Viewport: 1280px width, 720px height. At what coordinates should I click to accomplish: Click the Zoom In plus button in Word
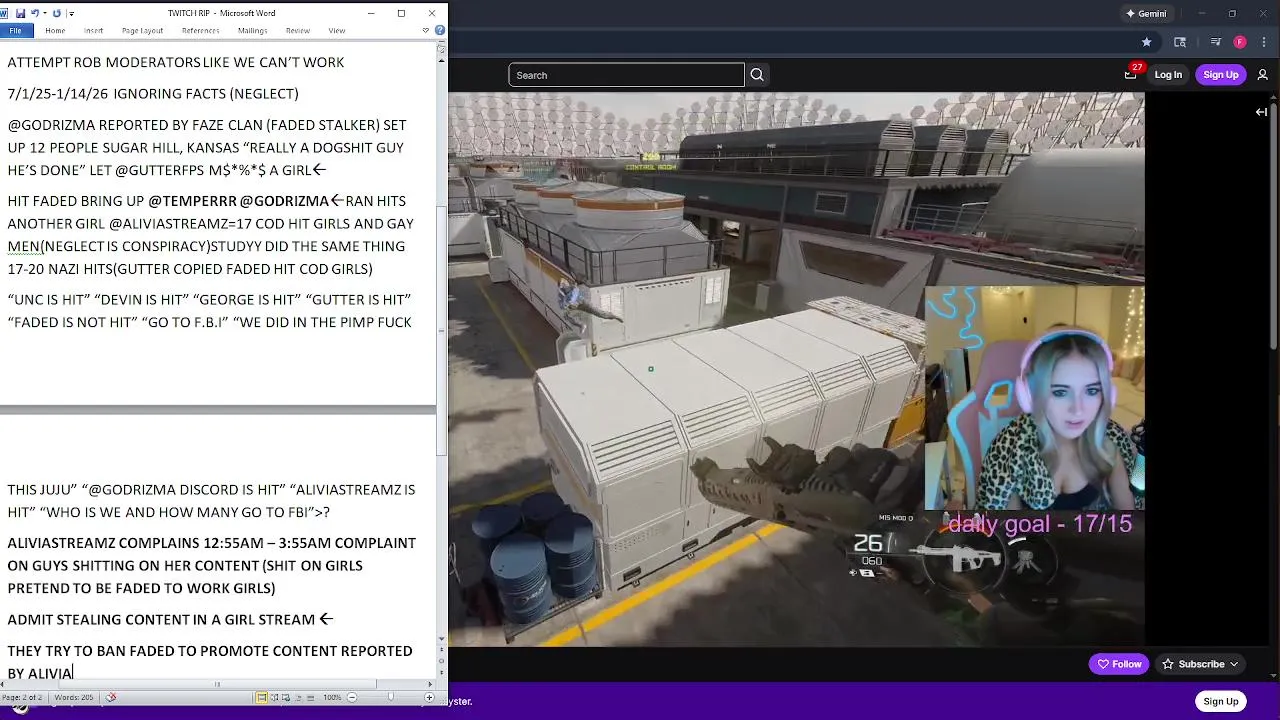tap(429, 697)
